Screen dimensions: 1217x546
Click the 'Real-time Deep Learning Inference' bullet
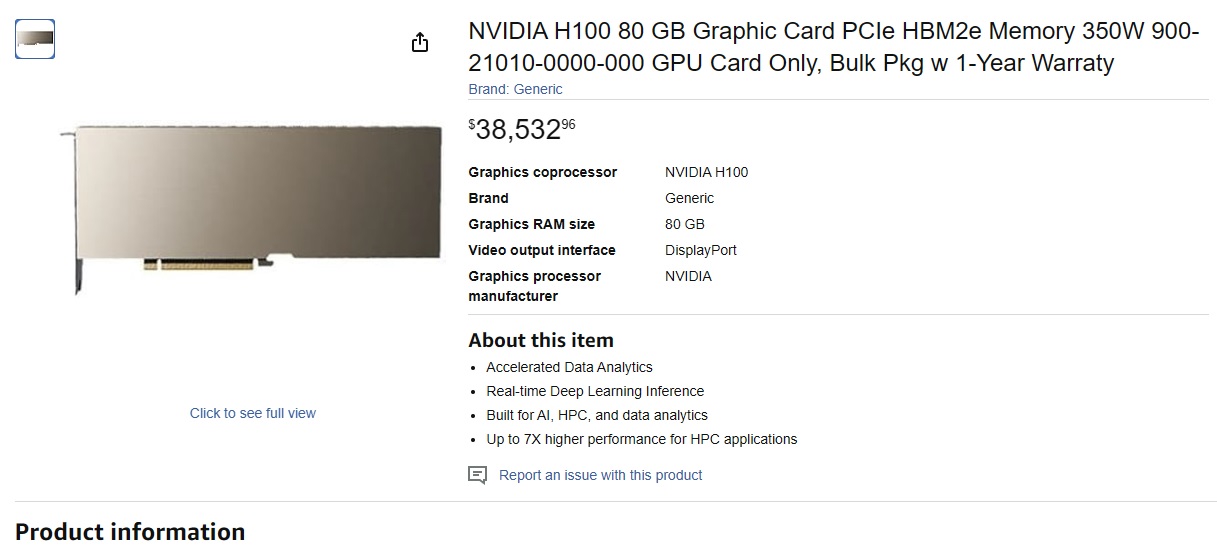pos(594,391)
